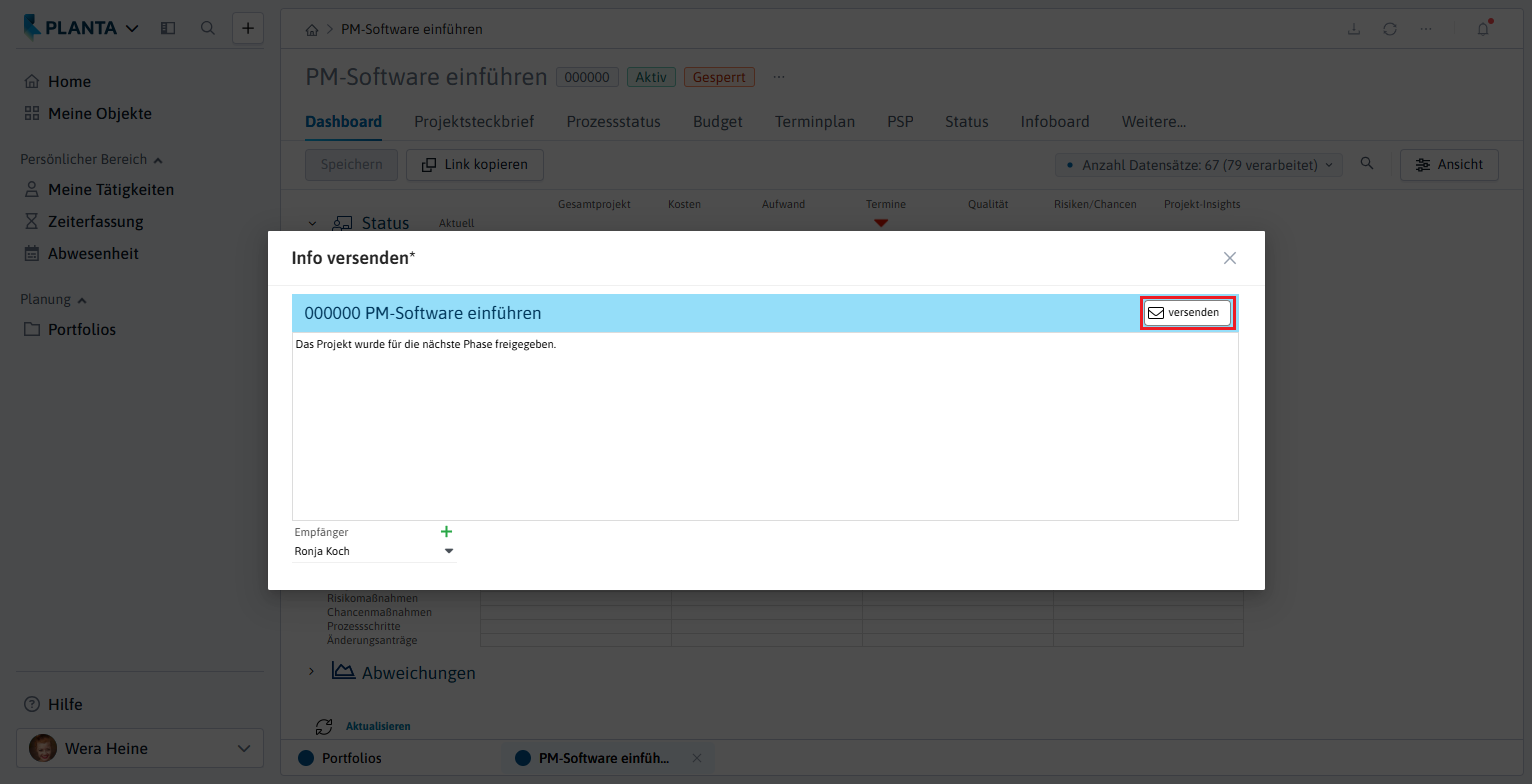This screenshot has height=784, width=1532.
Task: Open the ellipsis menu beside Gesperrt badge
Action: tap(780, 77)
